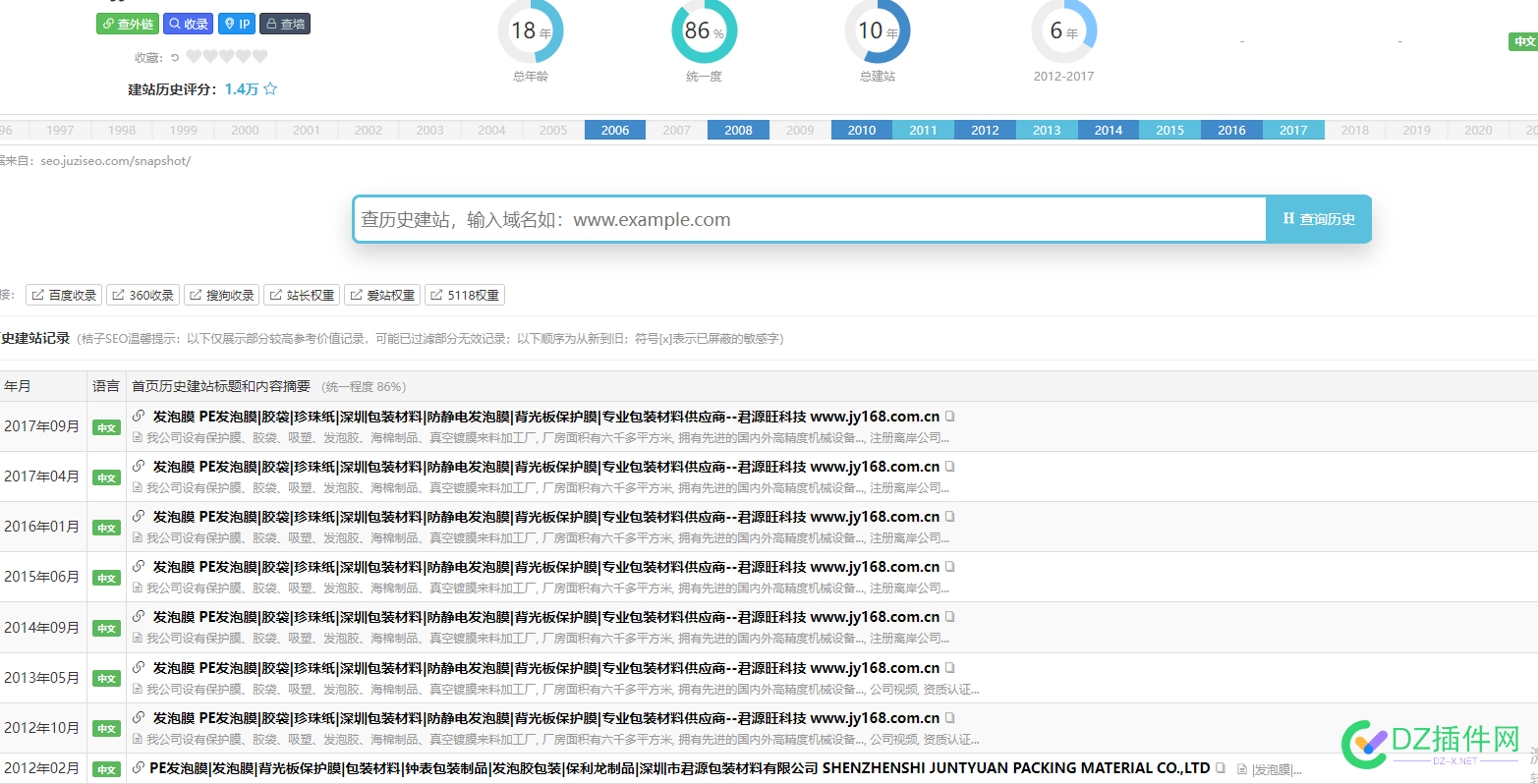Click greyed year 2009 on the timeline

pyautogui.click(x=800, y=130)
